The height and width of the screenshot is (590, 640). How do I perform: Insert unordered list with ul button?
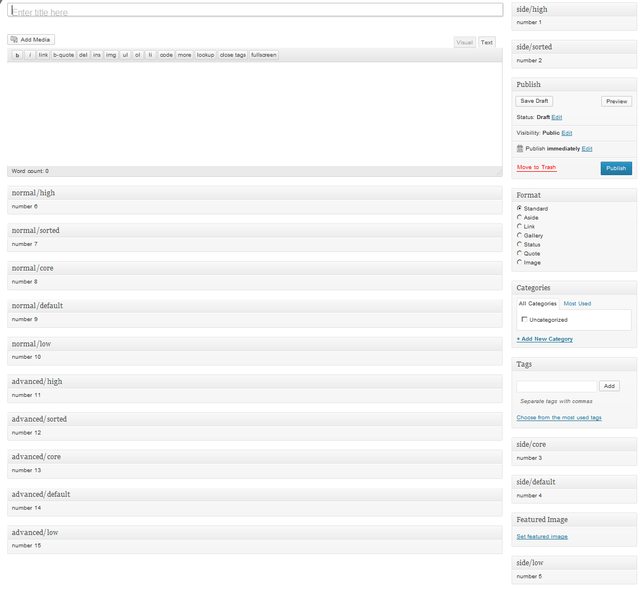tap(125, 55)
